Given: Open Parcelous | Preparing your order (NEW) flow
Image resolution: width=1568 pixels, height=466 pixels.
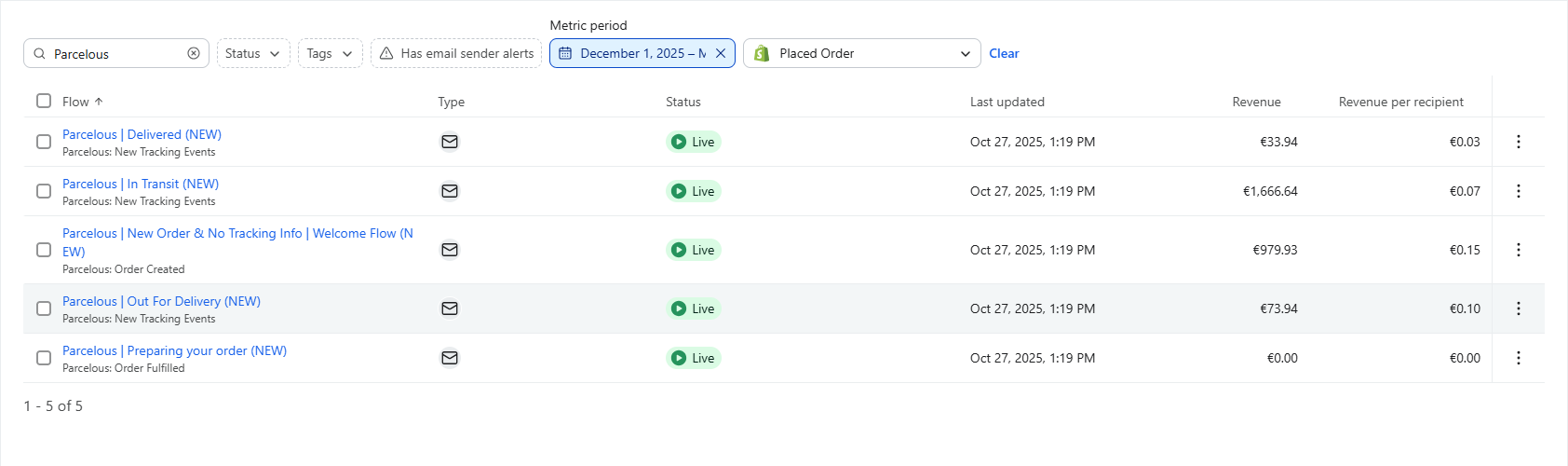Looking at the screenshot, I should 174,350.
